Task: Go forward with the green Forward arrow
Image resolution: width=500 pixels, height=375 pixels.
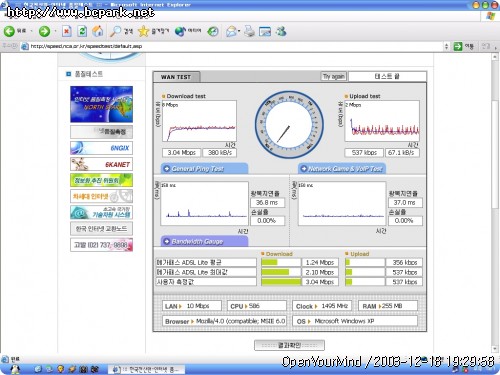Action: (x=44, y=31)
